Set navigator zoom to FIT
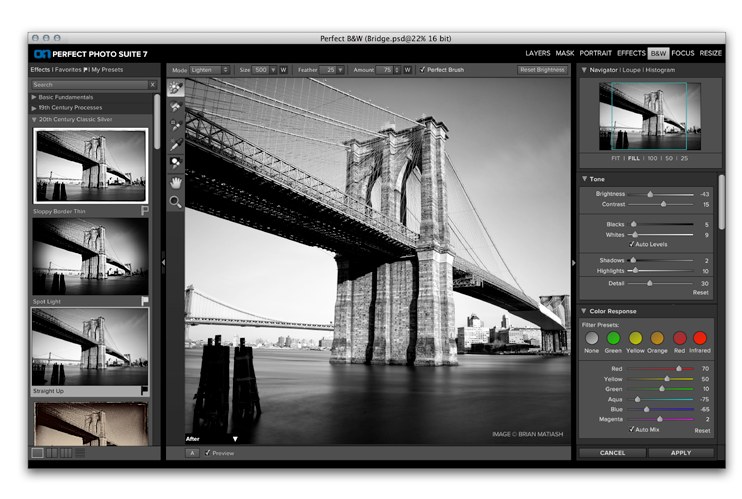Image resolution: width=742 pixels, height=499 pixels. coord(615,158)
